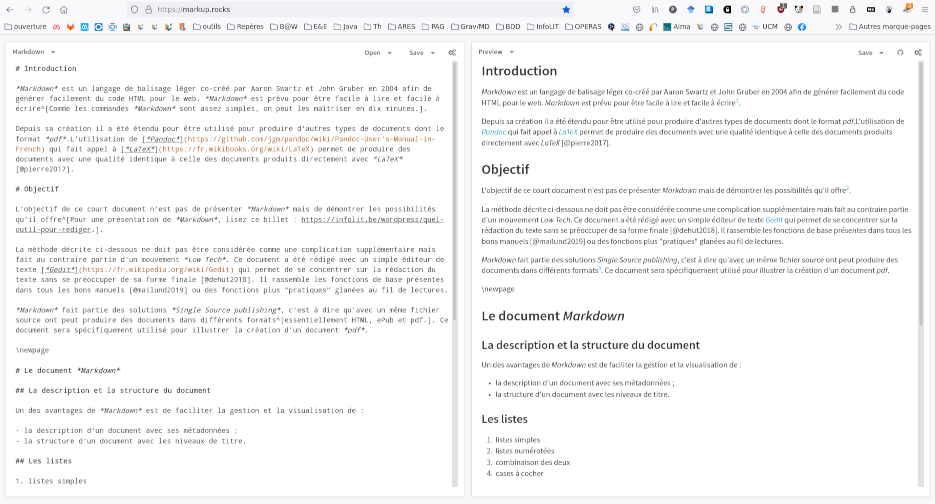Go forward with the browser forward arrow
The image size is (935, 504).
coord(28,10)
